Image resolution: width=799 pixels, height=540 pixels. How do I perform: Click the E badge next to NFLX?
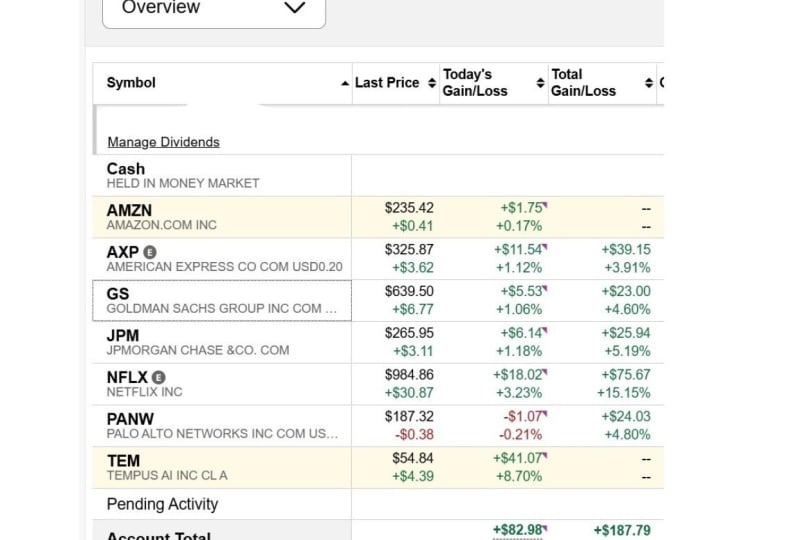158,377
